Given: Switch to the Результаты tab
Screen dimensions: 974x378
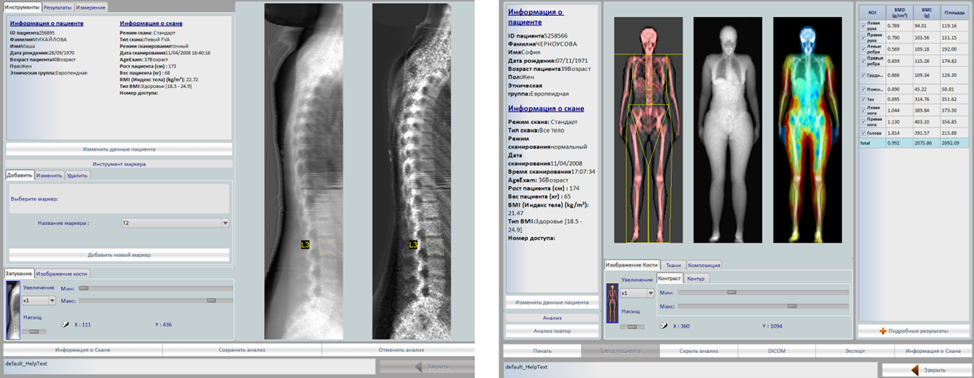Looking at the screenshot, I should tap(58, 7).
